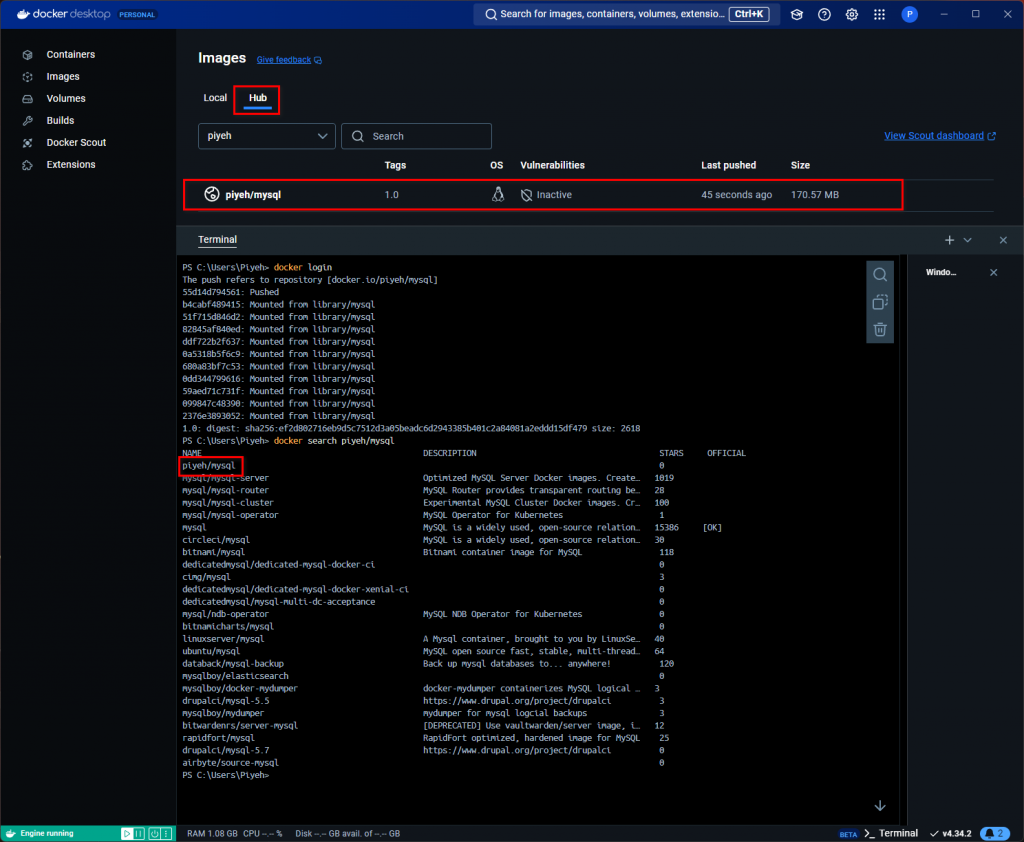Viewport: 1024px width, 842px height.
Task: Click the Inactive vulnerabilities shield icon
Action: click(526, 195)
